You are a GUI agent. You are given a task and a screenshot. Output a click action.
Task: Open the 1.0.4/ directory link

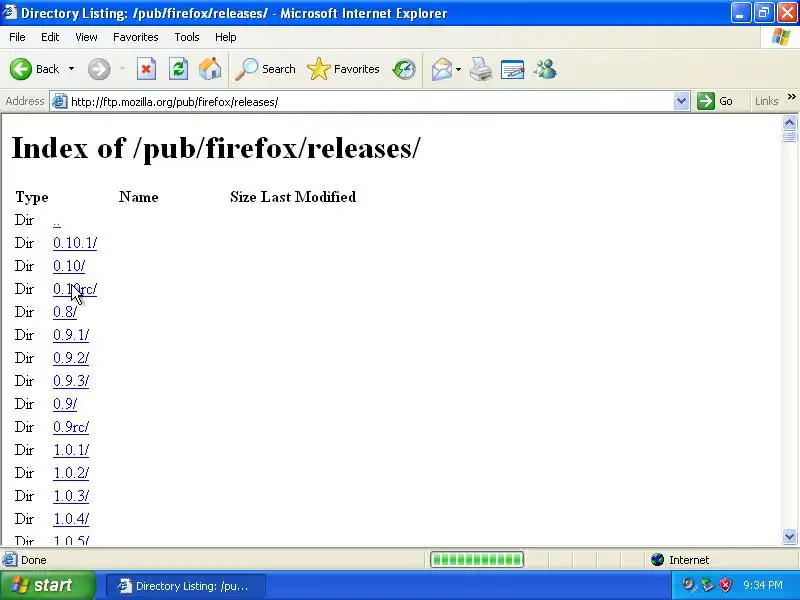point(71,518)
